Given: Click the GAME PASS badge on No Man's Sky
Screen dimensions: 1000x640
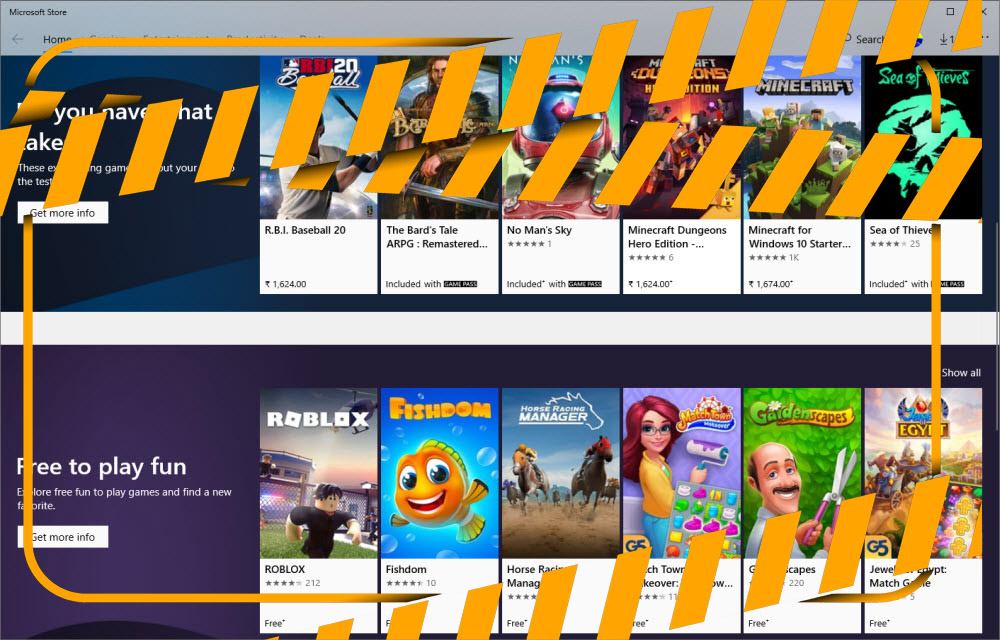Looking at the screenshot, I should point(585,284).
